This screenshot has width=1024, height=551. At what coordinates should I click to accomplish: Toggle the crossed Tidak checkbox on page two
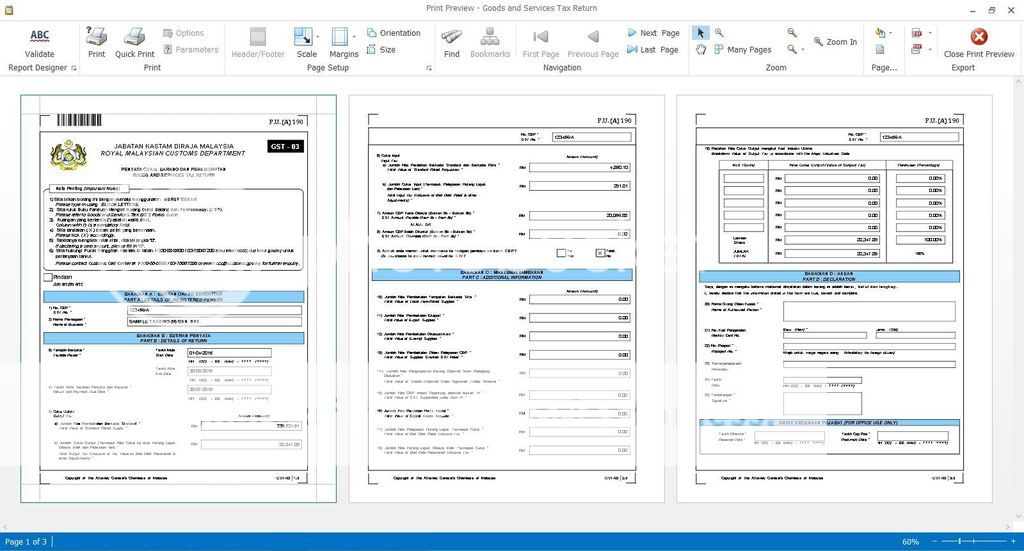pos(600,253)
